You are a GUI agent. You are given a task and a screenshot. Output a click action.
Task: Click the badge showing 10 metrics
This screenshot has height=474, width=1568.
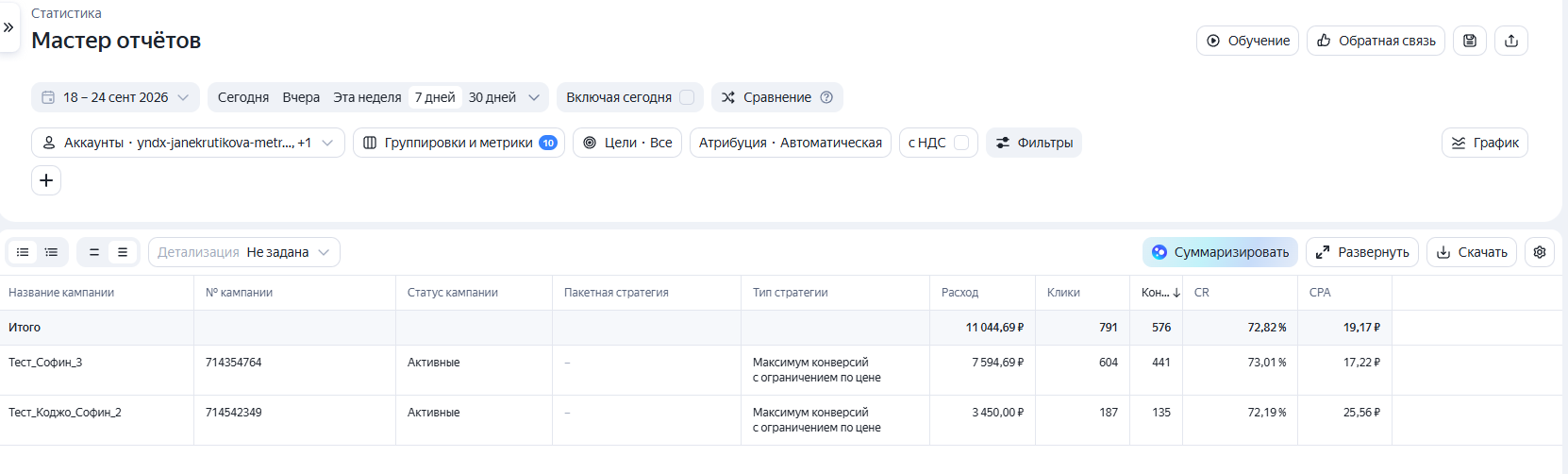click(548, 143)
